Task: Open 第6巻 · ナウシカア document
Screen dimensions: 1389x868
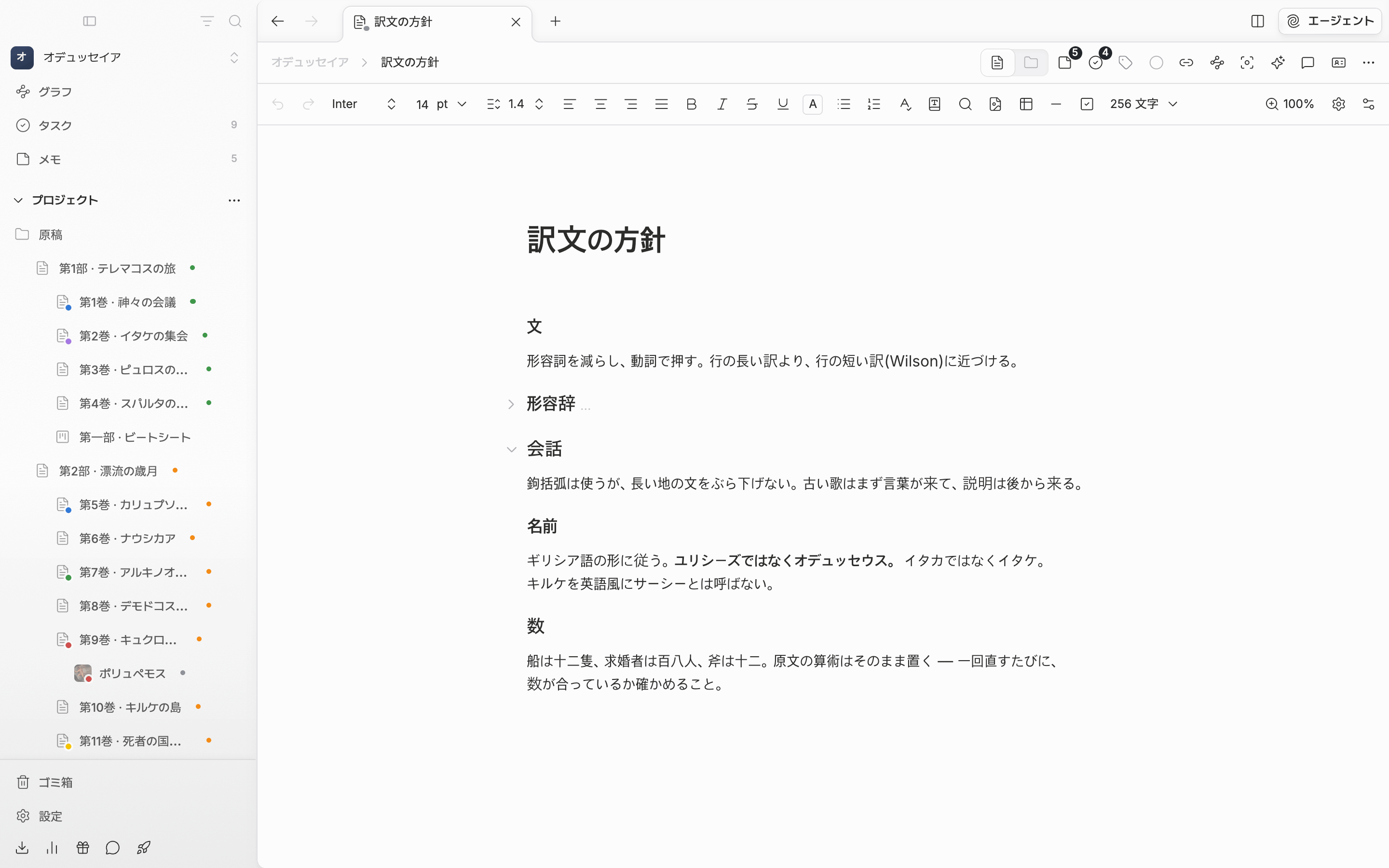Action: pyautogui.click(x=127, y=539)
